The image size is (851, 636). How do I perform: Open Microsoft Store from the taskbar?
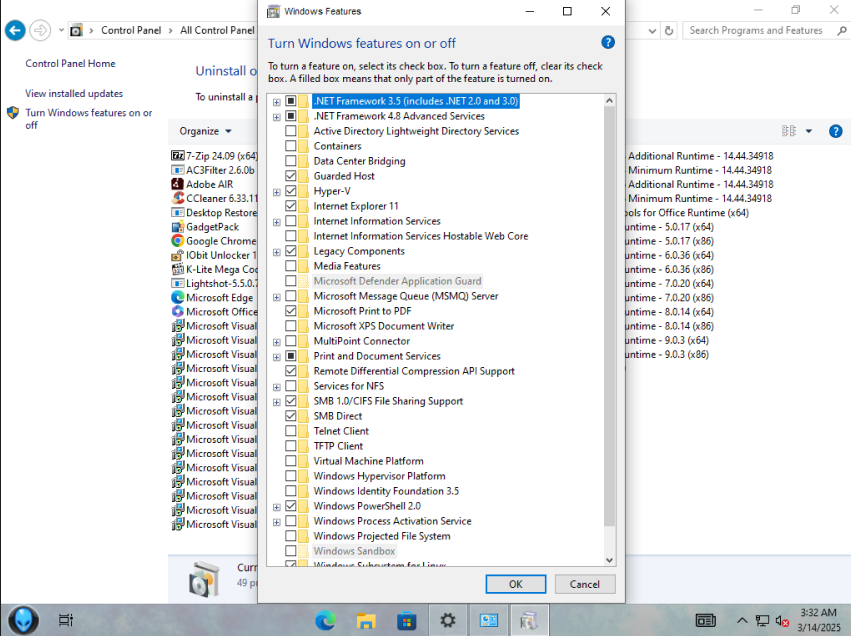click(407, 620)
